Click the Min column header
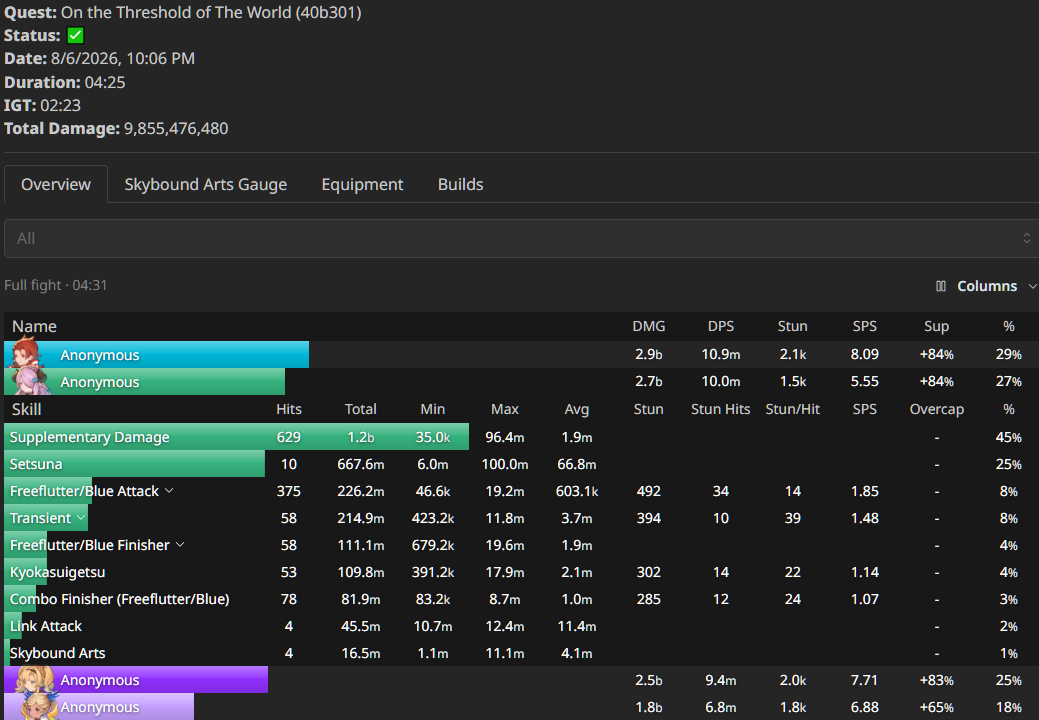 [432, 409]
